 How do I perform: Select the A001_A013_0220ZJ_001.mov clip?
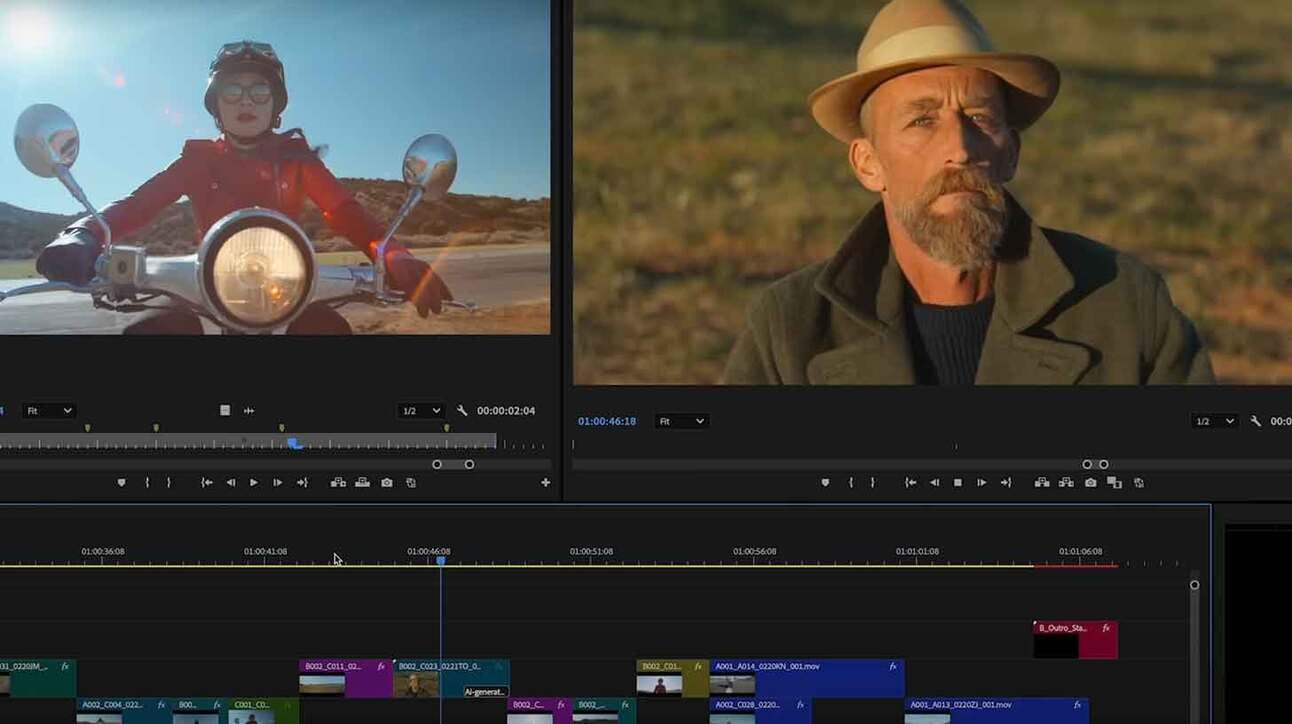(x=996, y=711)
